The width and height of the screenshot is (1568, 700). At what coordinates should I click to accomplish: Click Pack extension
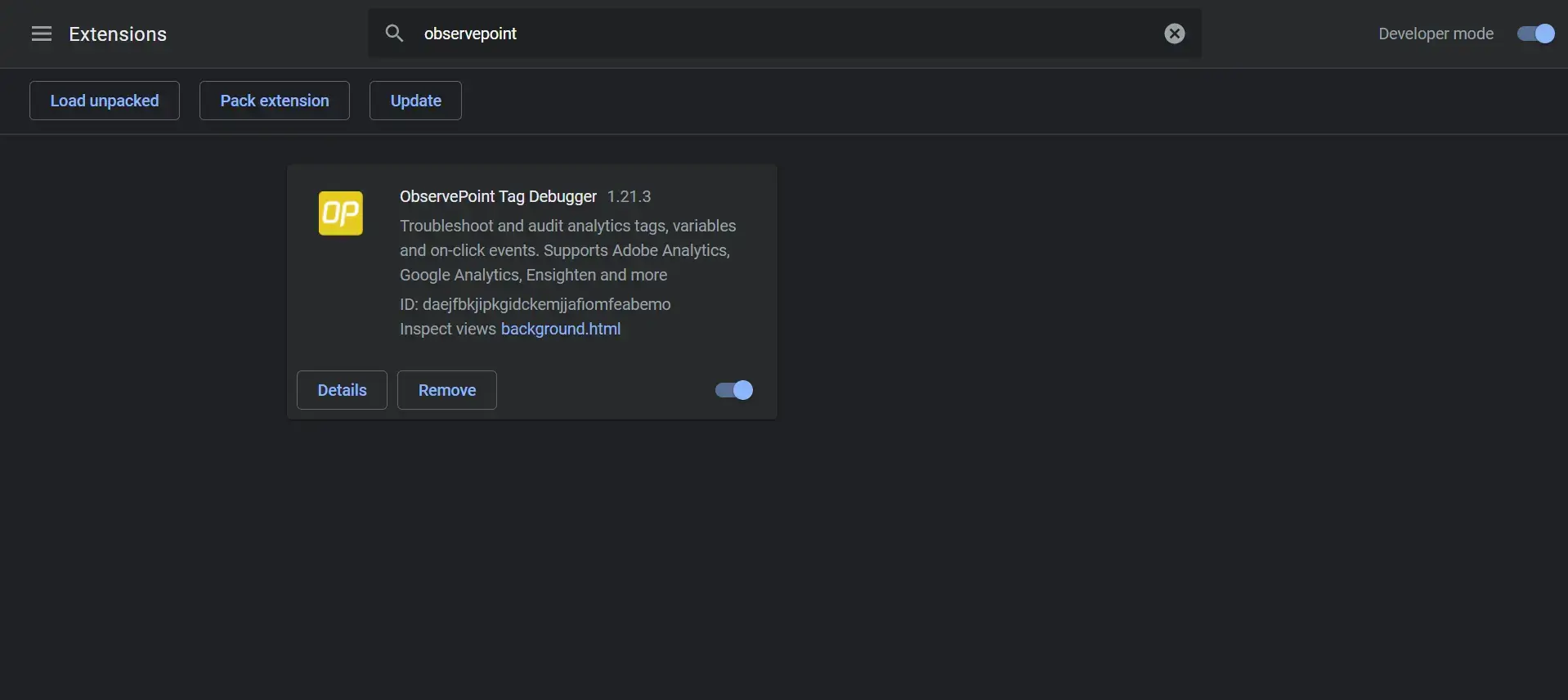pos(275,101)
